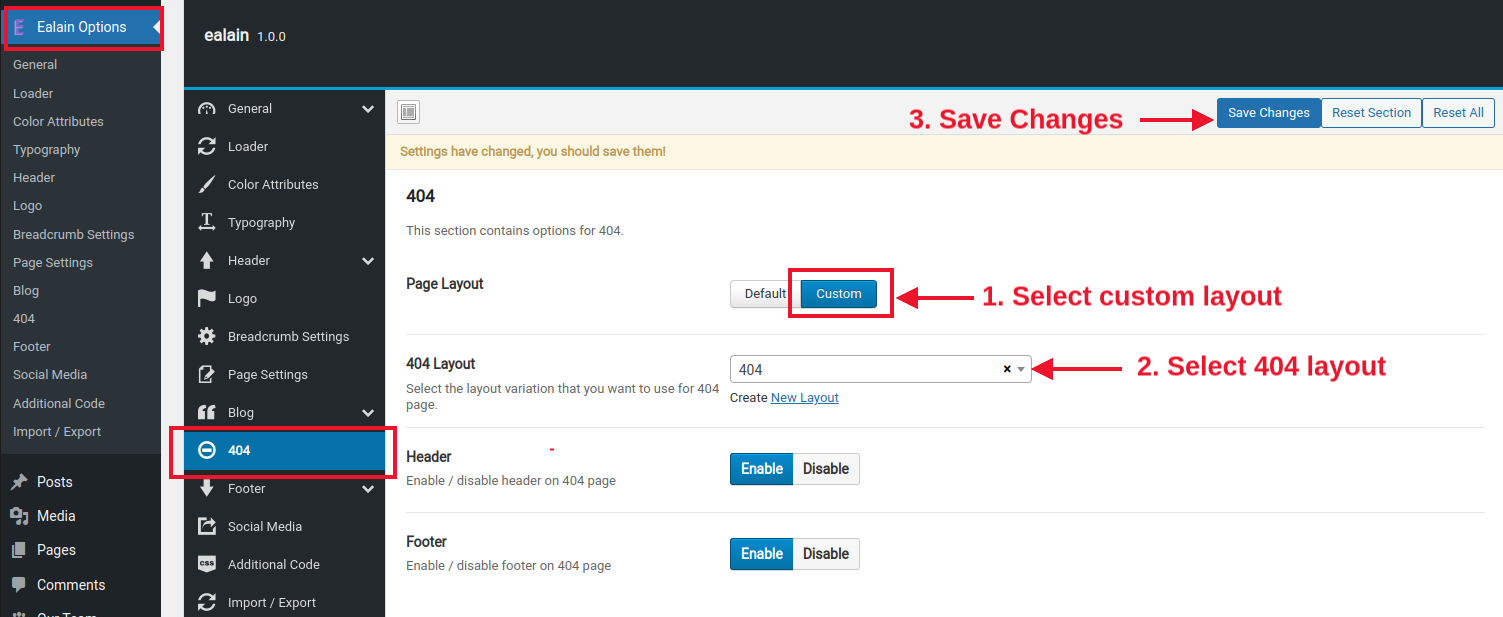Open Footer in sidebar submenu
This screenshot has width=1503, height=617.
(32, 346)
